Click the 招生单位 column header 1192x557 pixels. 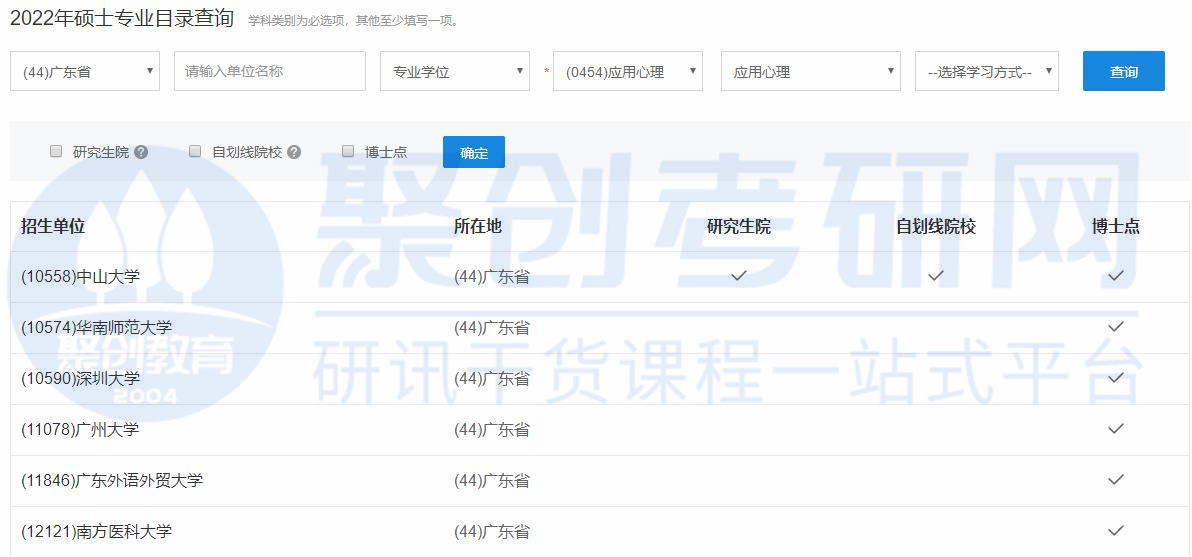coord(53,226)
